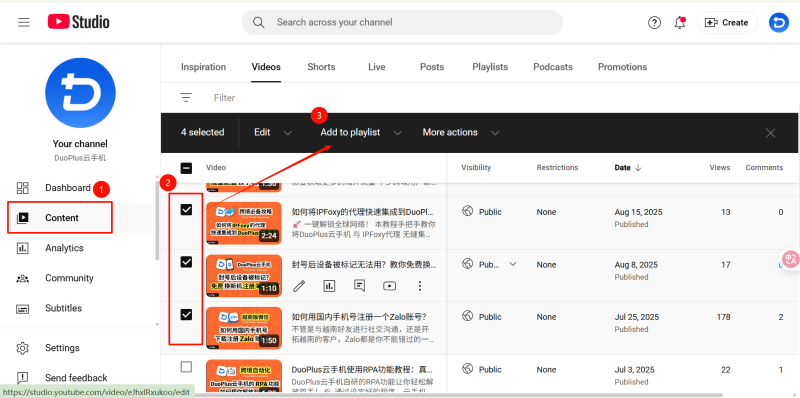Open the visibility dropdown for the Aug 8 video
This screenshot has width=800, height=398.
coord(513,264)
